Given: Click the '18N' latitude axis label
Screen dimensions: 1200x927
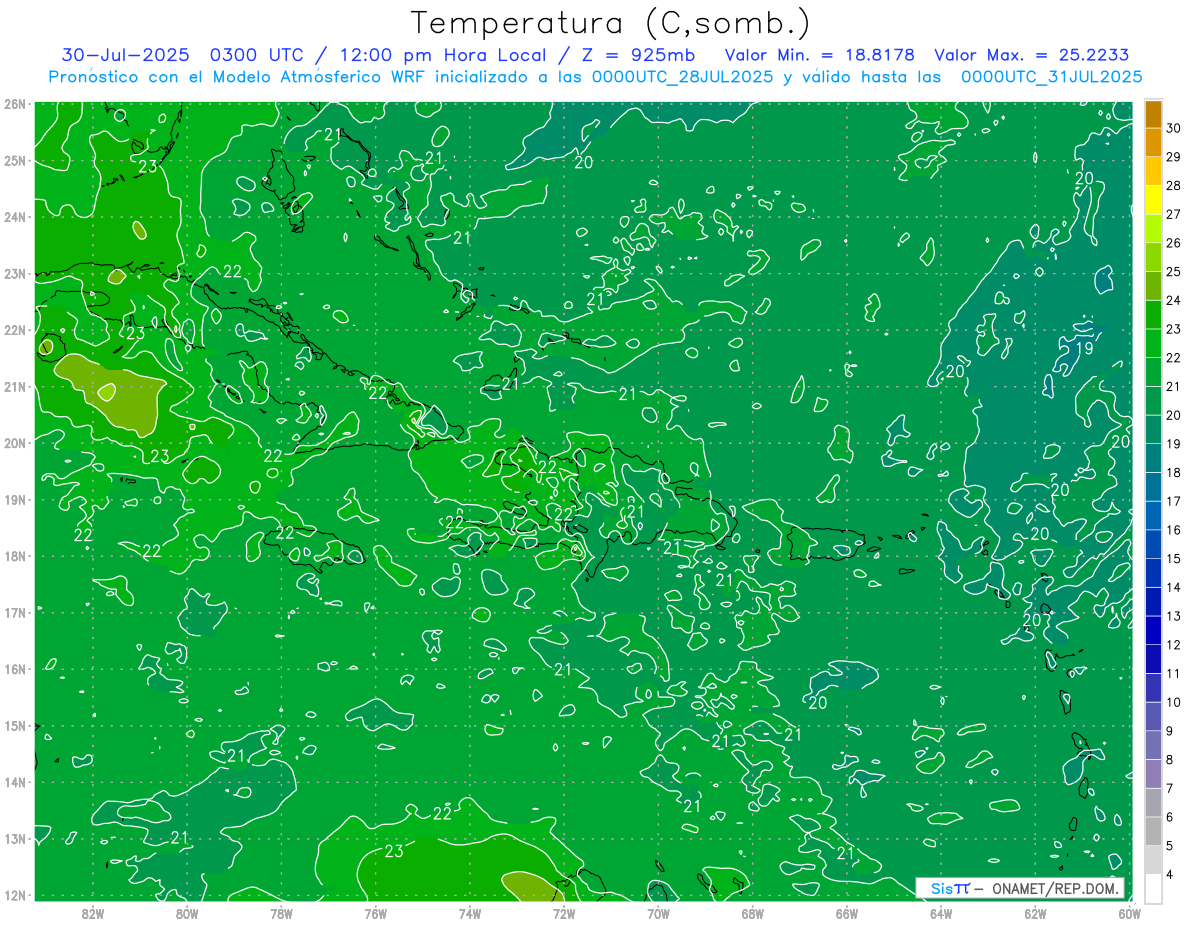Looking at the screenshot, I should (15, 556).
